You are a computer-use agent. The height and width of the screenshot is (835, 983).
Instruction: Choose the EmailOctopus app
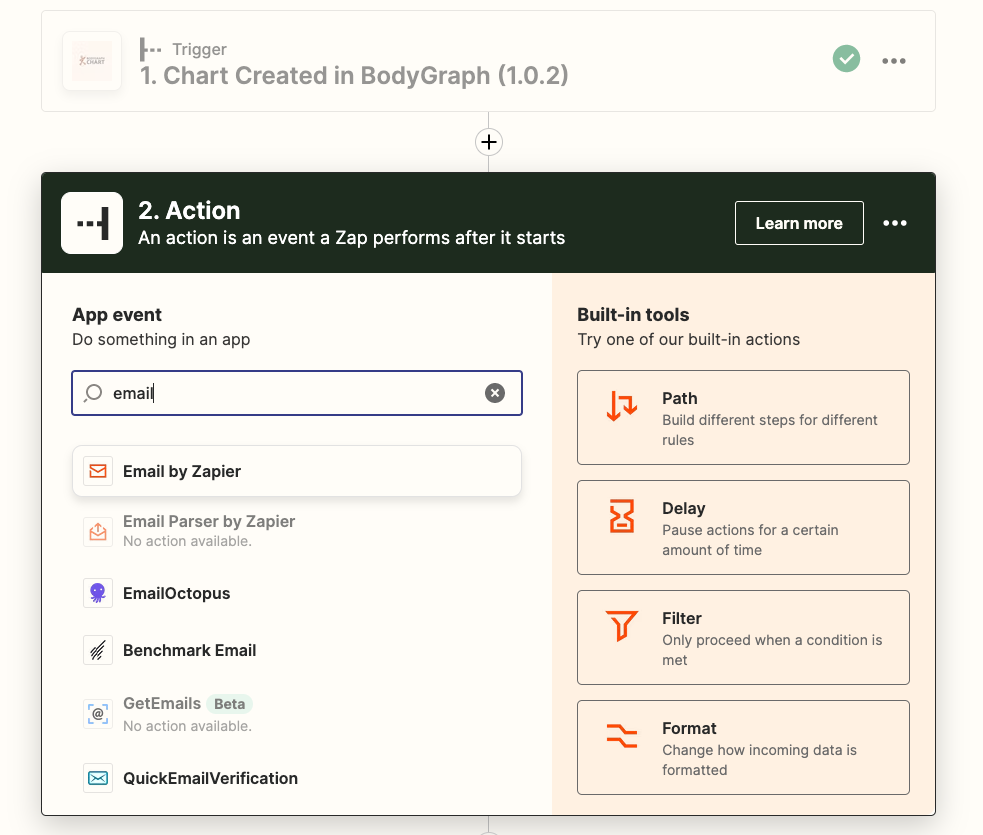point(297,593)
